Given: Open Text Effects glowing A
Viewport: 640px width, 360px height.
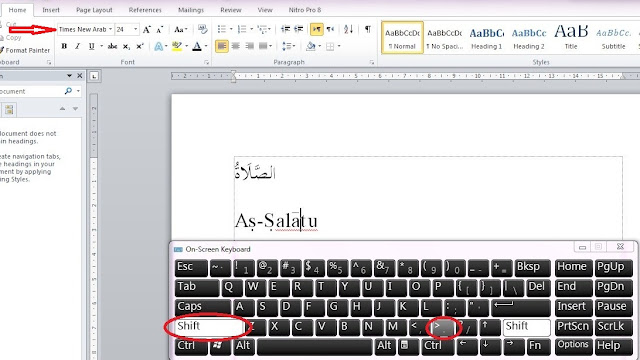Looking at the screenshot, I should pos(158,46).
